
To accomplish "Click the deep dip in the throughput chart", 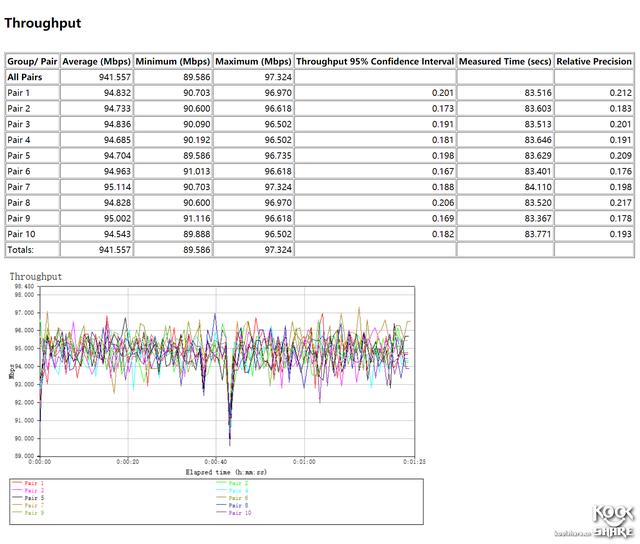I will pyautogui.click(x=230, y=435).
